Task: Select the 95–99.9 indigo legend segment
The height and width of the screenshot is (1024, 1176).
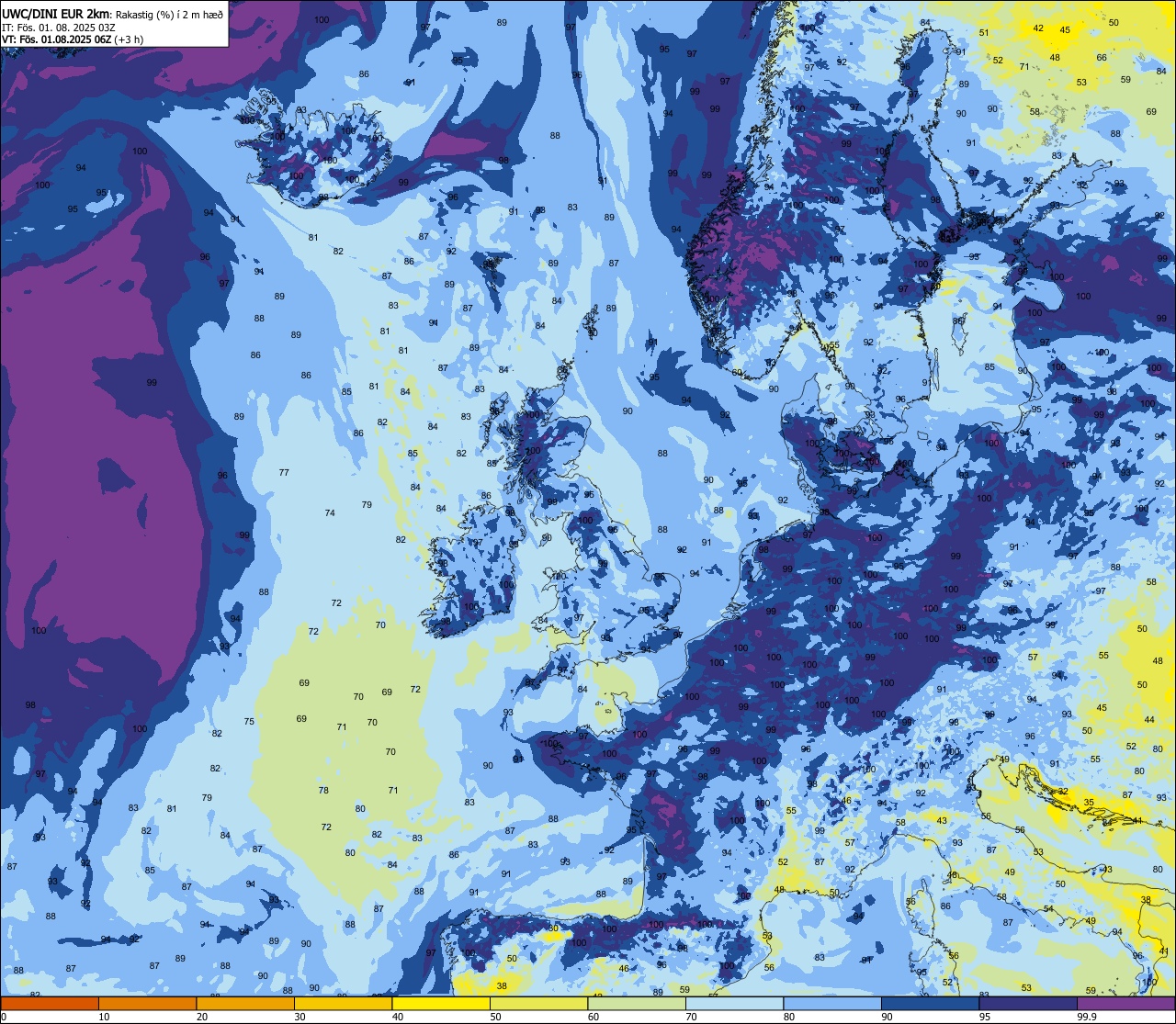Action: 1028,1003
